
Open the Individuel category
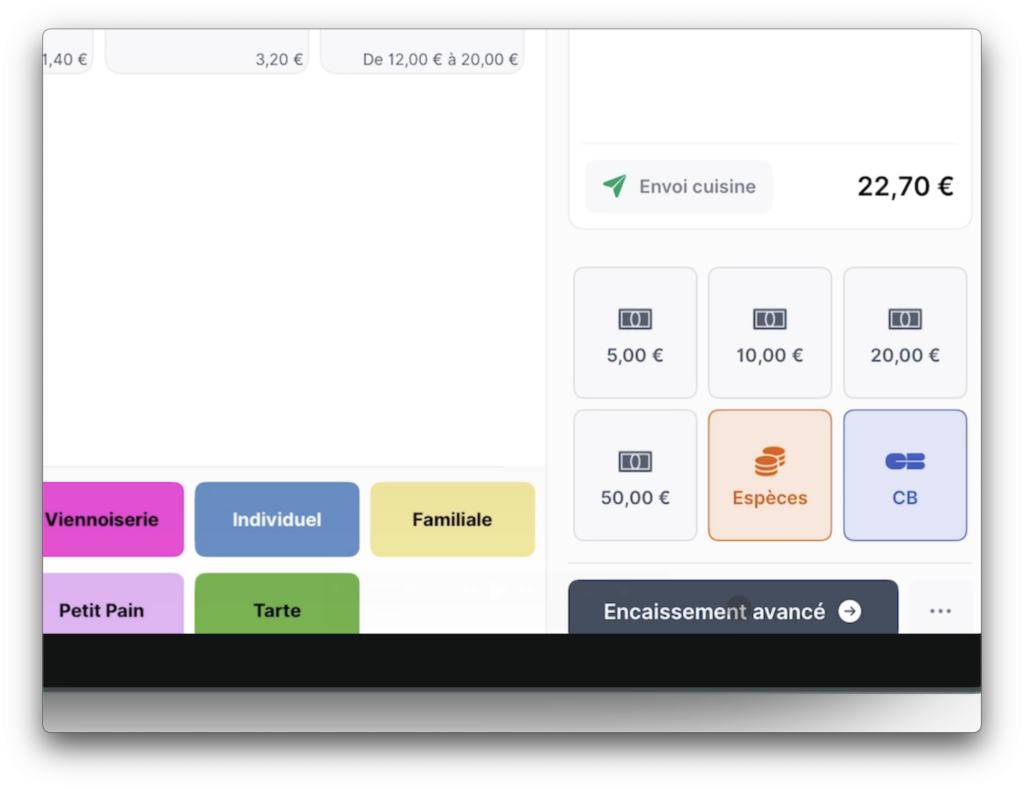pos(277,519)
